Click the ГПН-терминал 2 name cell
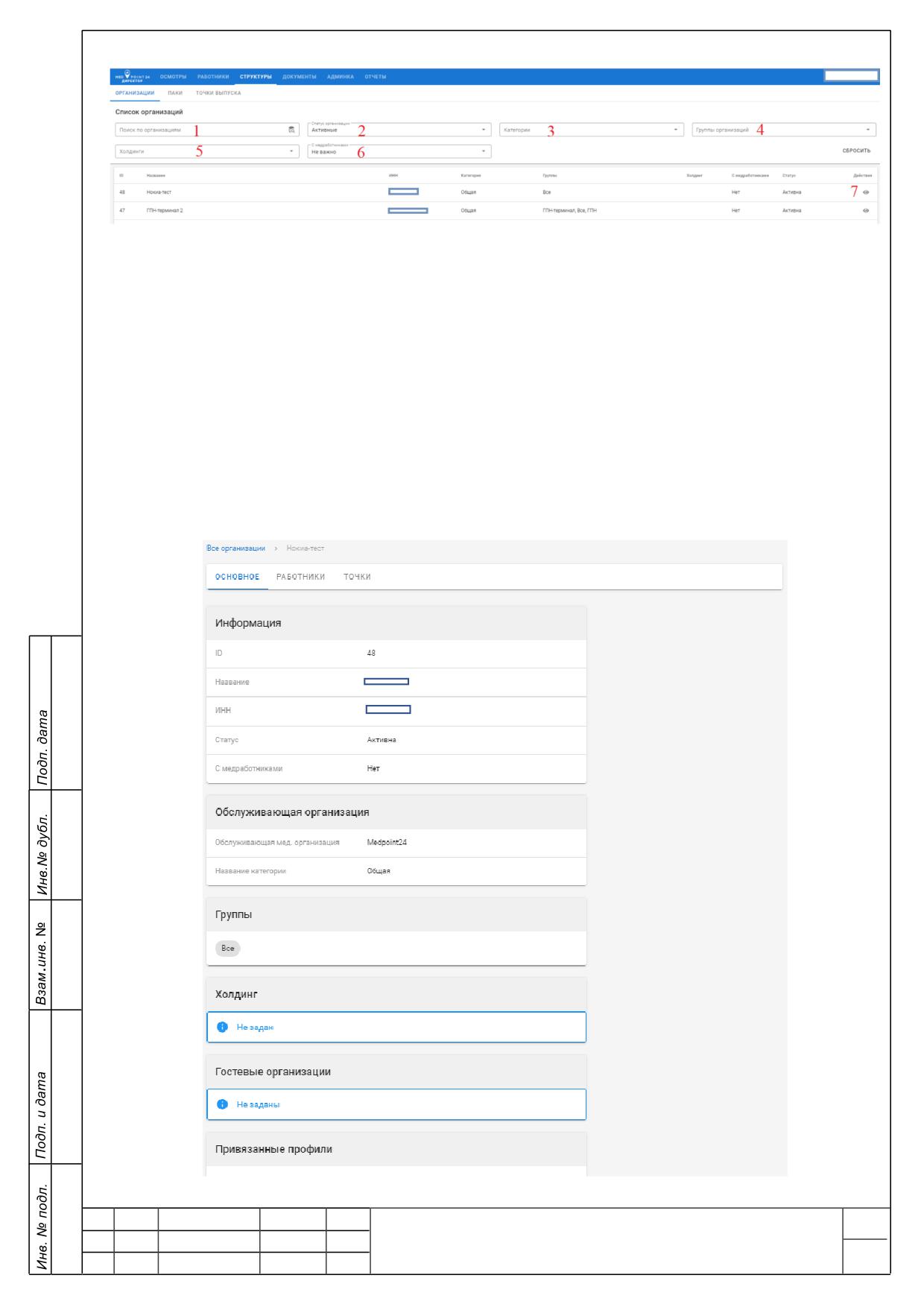The image size is (924, 1307). point(165,211)
